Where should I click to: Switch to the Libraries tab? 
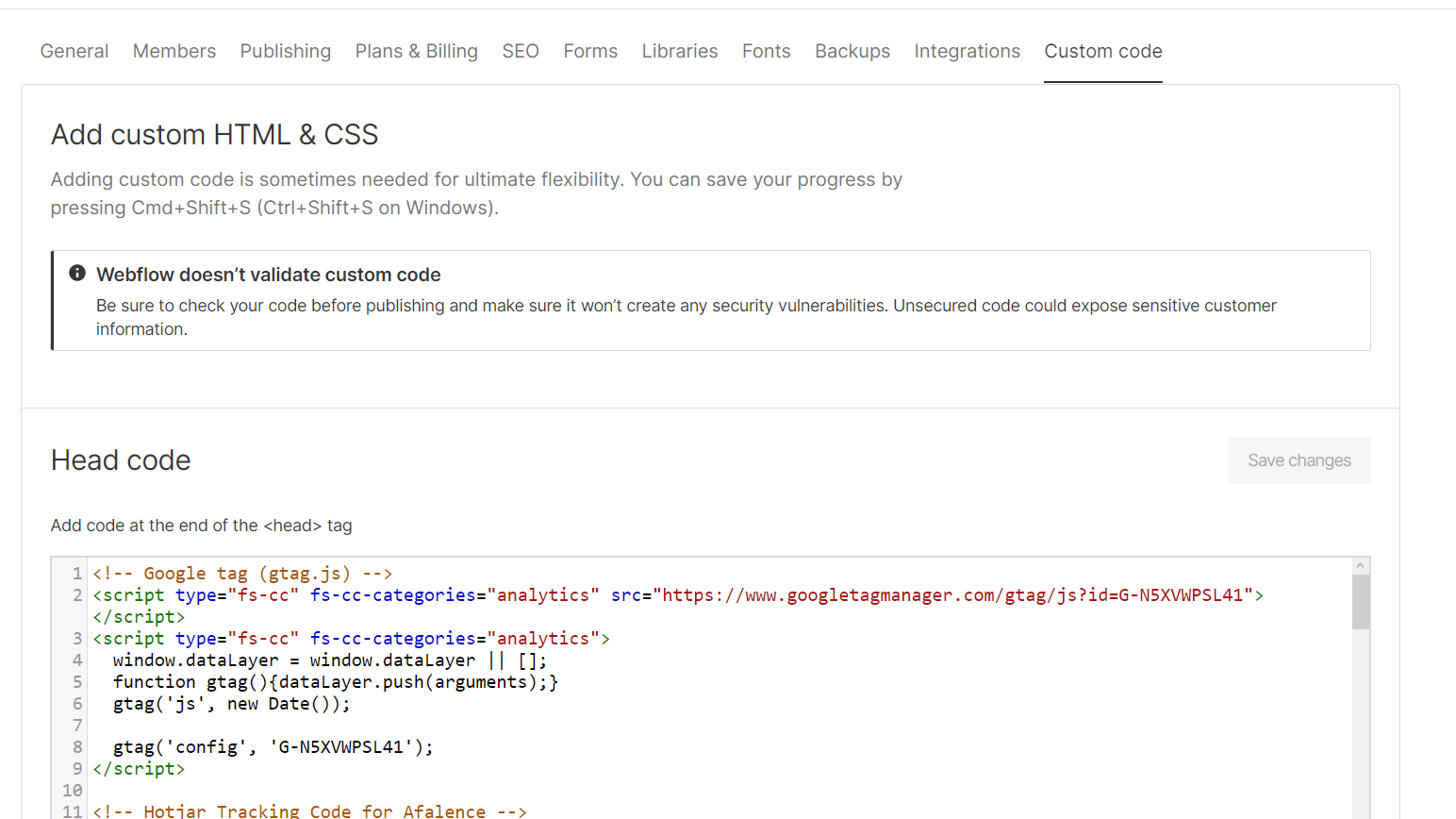click(x=680, y=51)
